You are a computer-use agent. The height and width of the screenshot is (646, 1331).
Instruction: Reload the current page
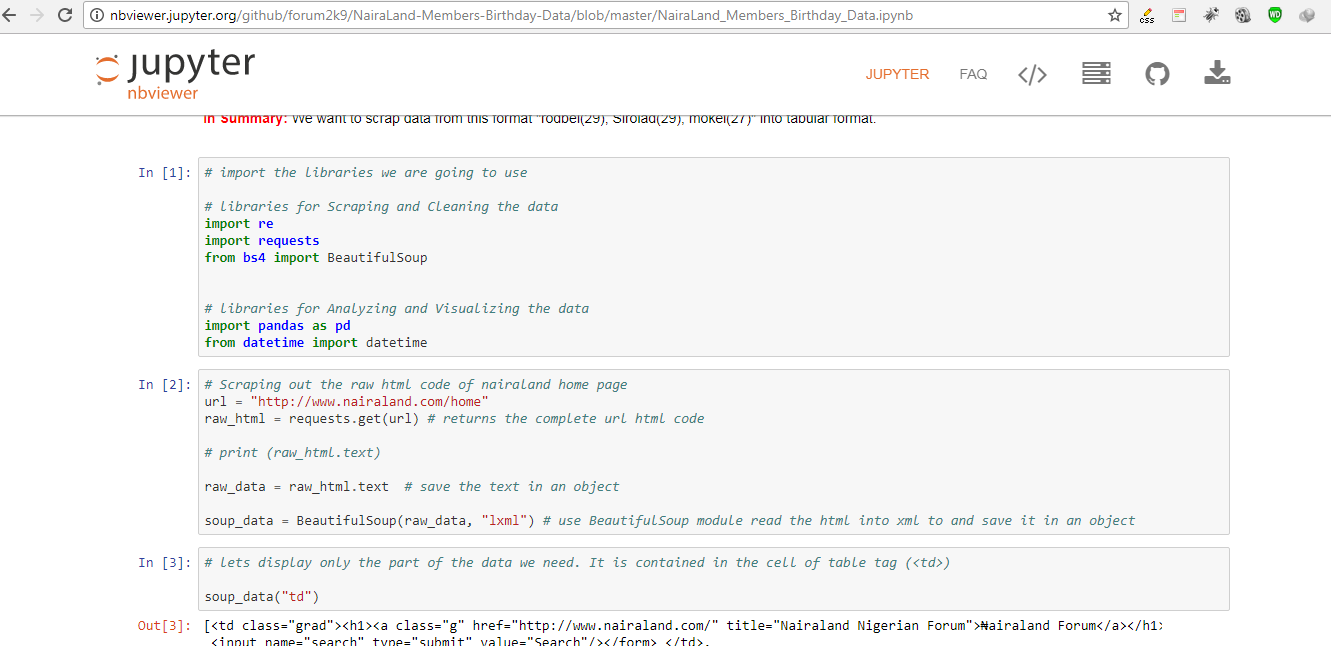pos(65,15)
